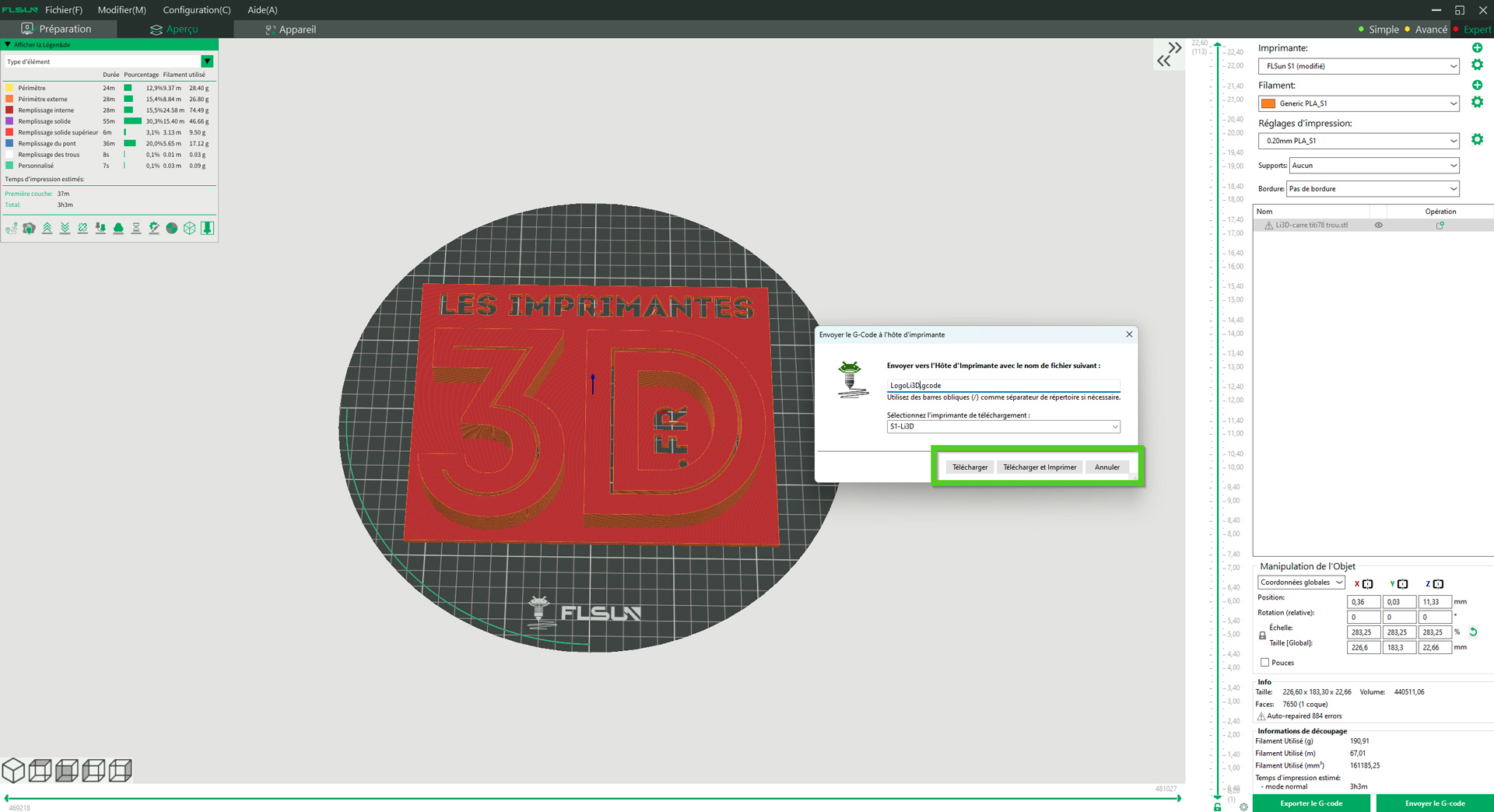Cancel the upload dialog with Annuler
This screenshot has width=1494, height=812.
point(1107,467)
